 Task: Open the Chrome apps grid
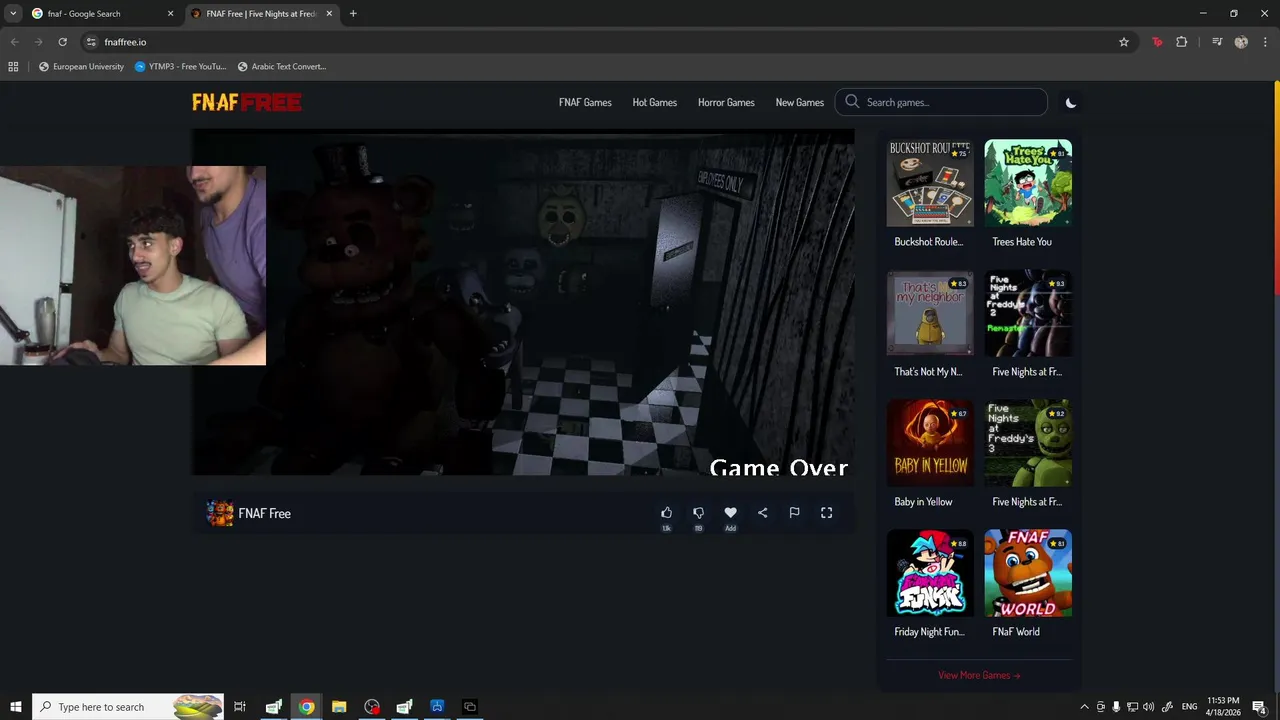coord(13,67)
